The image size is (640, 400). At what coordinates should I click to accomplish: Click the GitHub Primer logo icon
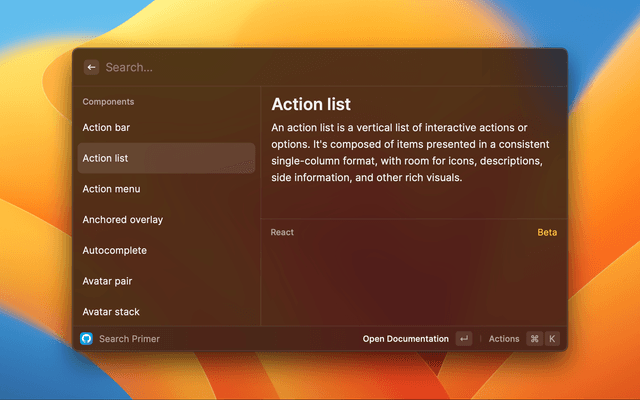86,339
